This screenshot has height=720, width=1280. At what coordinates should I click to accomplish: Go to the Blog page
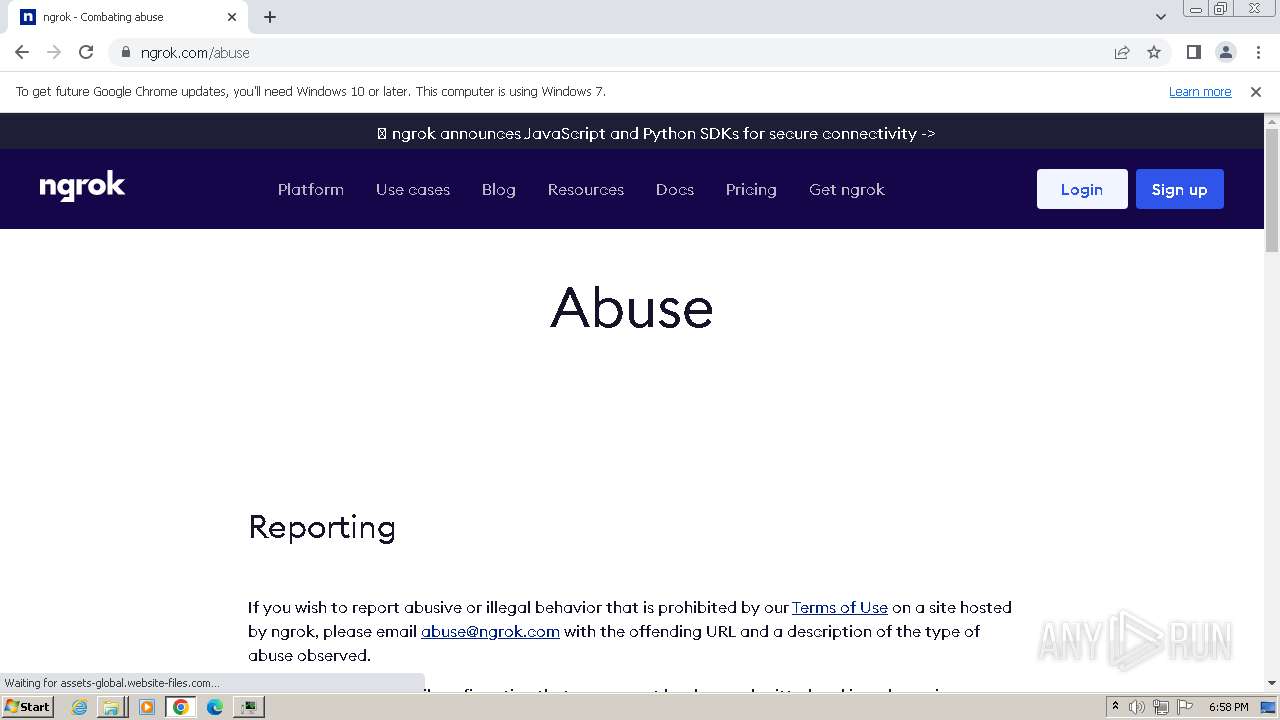pos(499,189)
